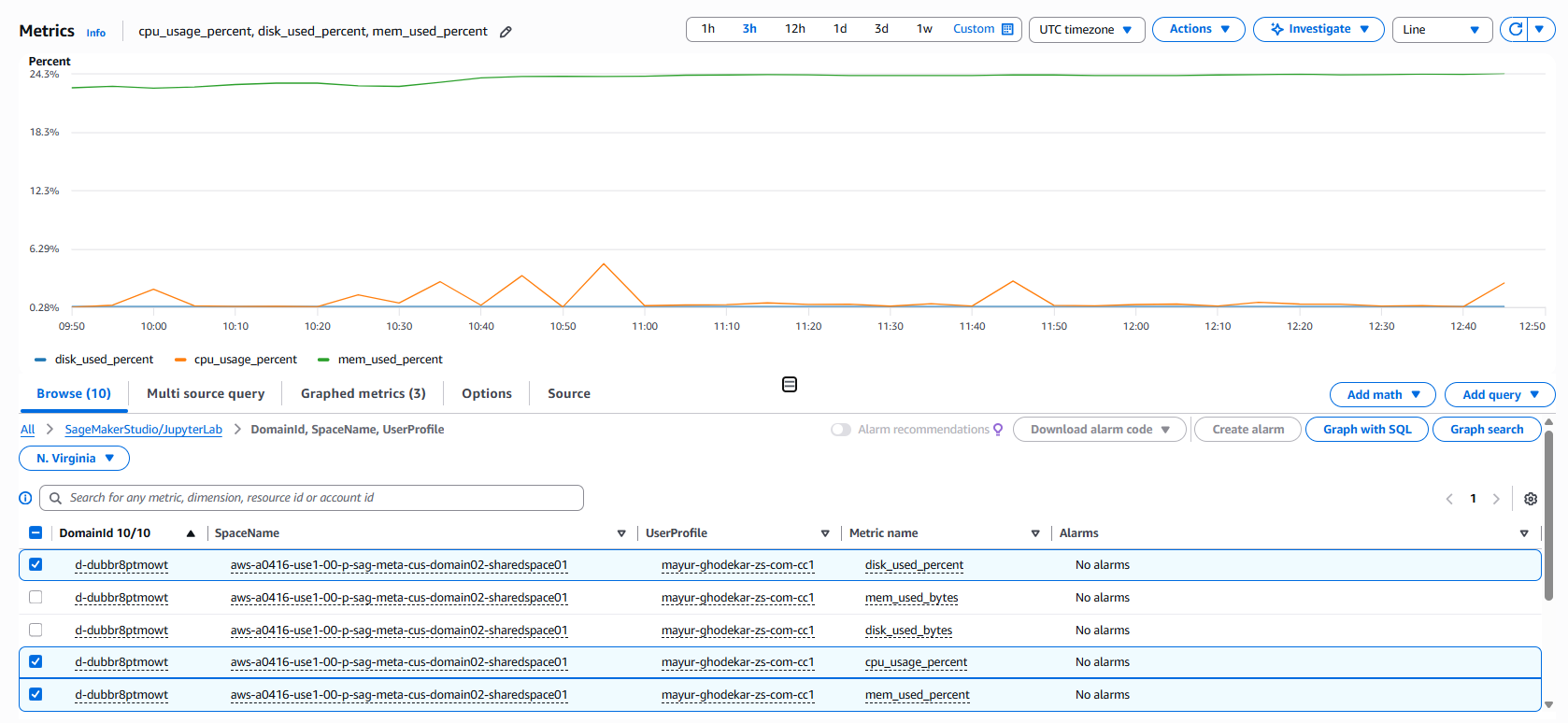Click the panel resize handle icon

click(x=790, y=385)
